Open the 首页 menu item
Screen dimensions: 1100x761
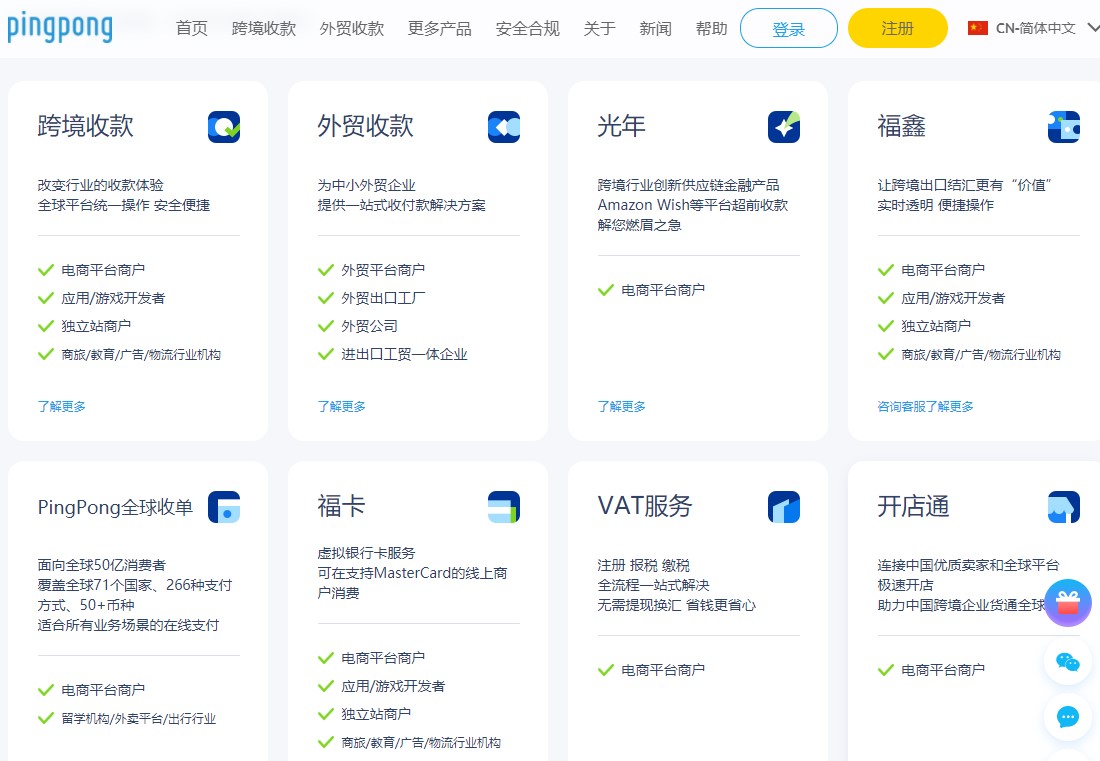[192, 28]
